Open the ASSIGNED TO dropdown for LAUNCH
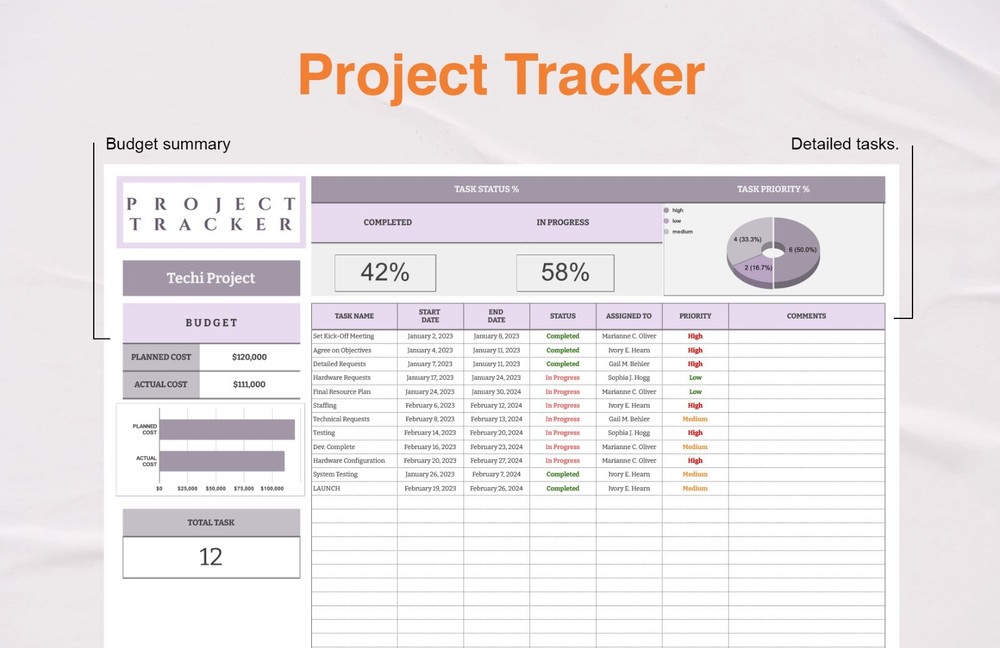This screenshot has width=1000, height=648. [628, 488]
